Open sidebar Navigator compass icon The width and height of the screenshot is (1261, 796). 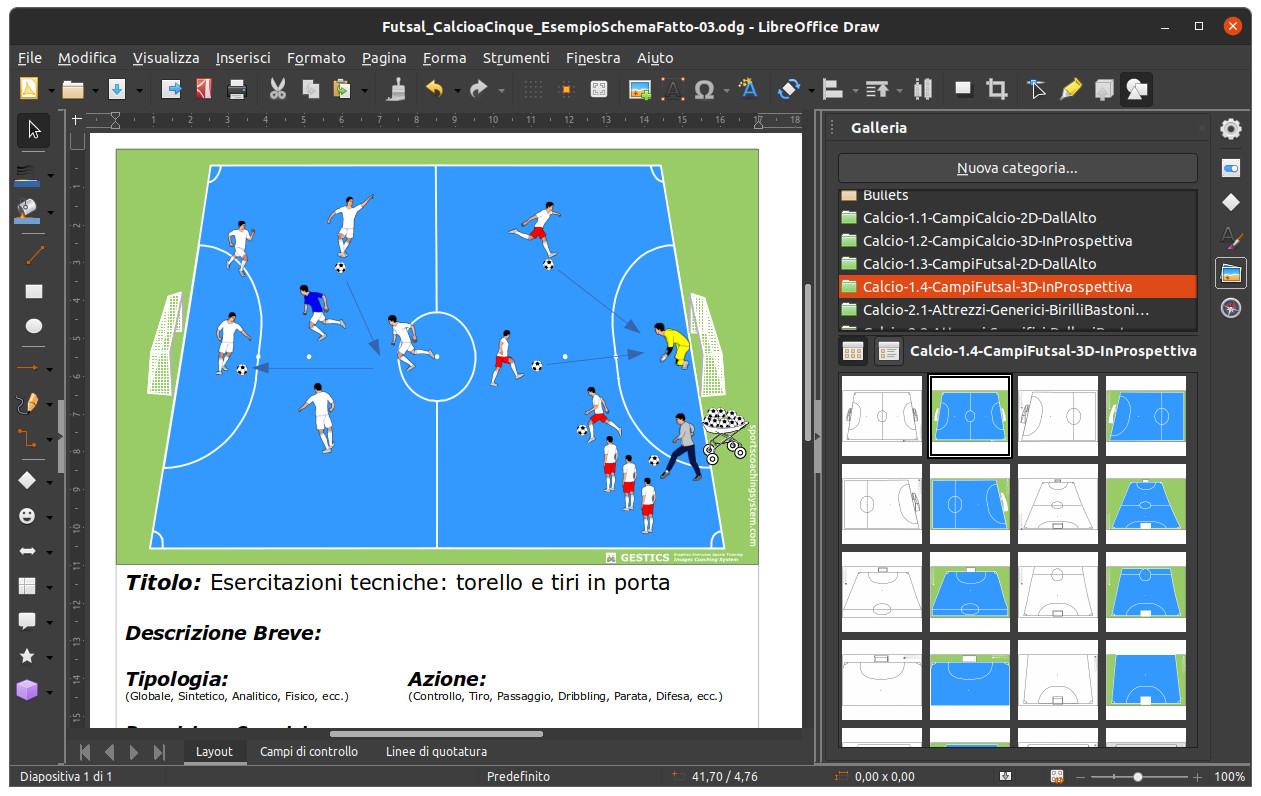1231,308
